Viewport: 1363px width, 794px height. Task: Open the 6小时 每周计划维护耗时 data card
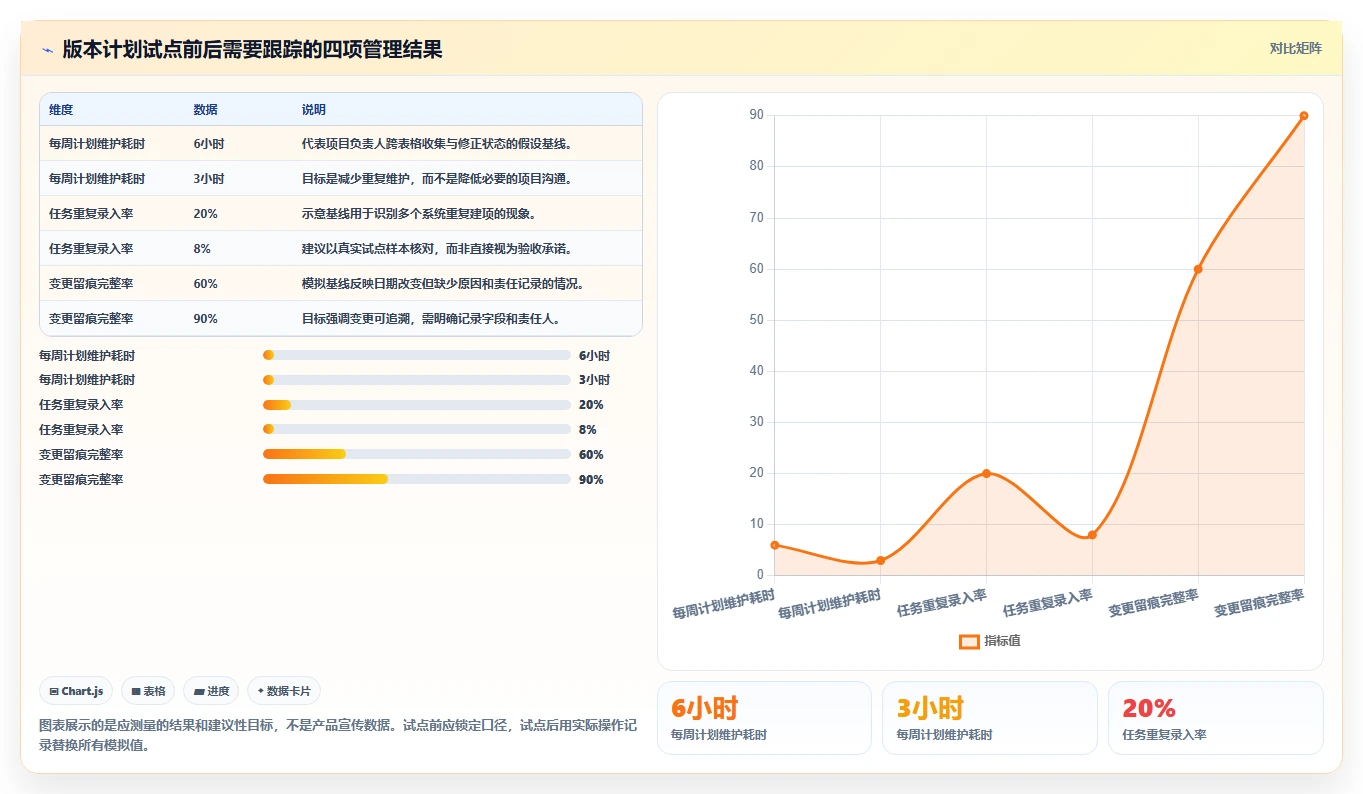764,718
